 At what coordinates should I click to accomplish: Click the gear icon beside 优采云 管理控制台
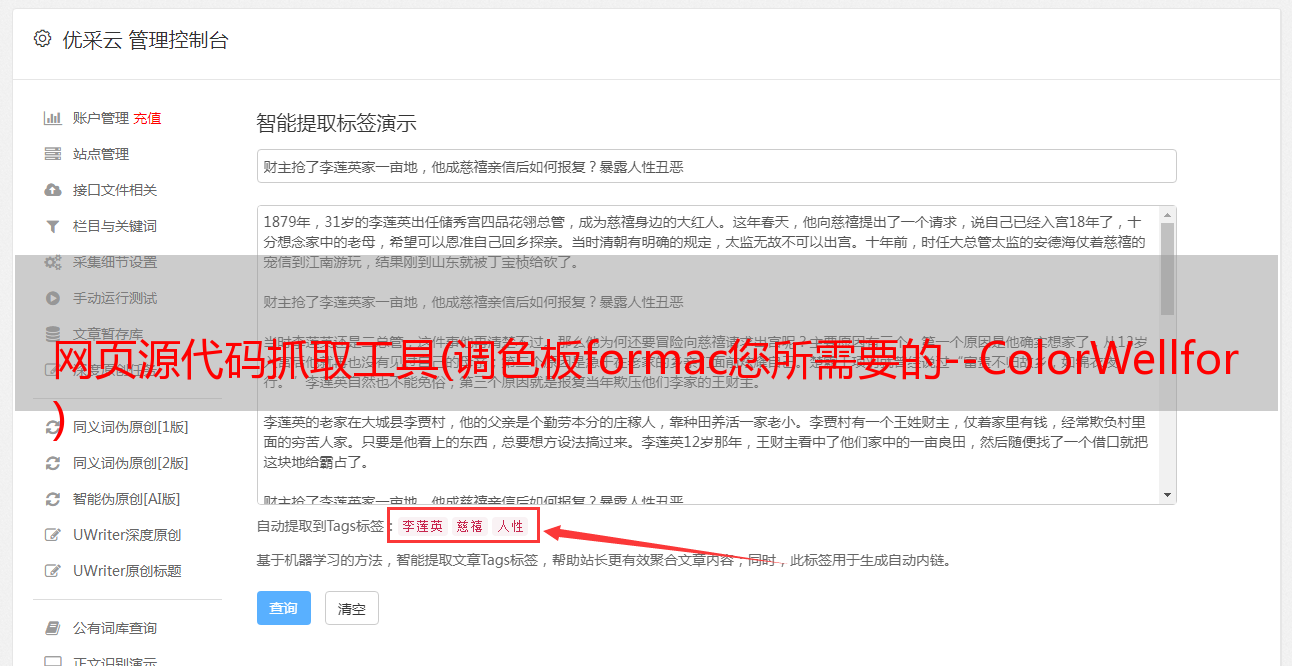pyautogui.click(x=42, y=39)
